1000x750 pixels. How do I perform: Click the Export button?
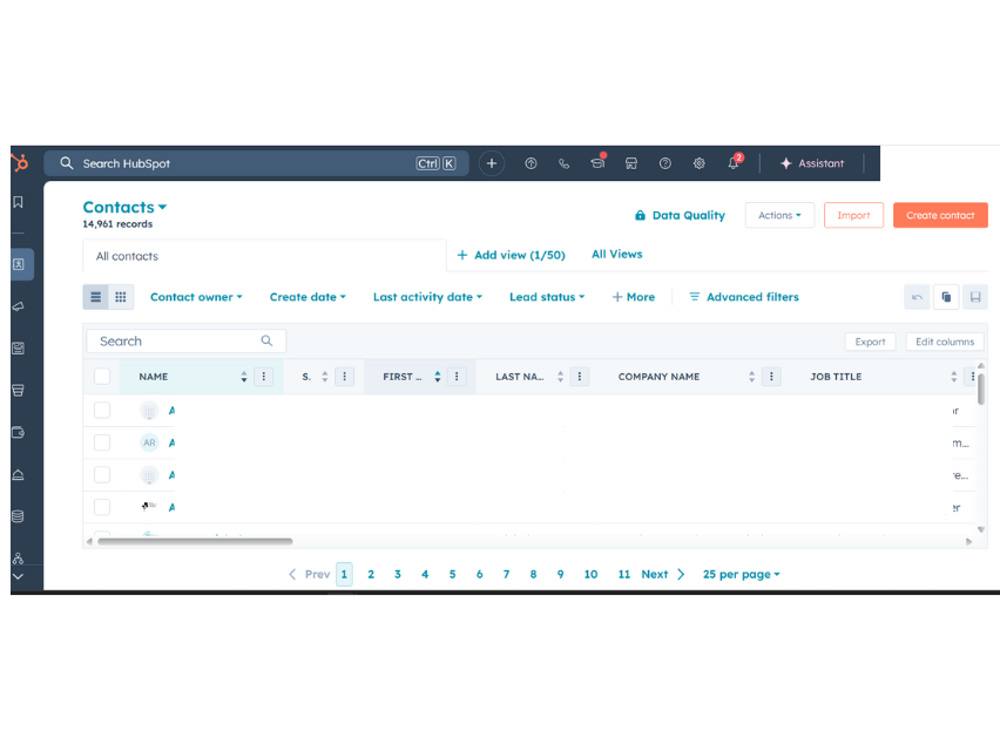click(x=870, y=342)
